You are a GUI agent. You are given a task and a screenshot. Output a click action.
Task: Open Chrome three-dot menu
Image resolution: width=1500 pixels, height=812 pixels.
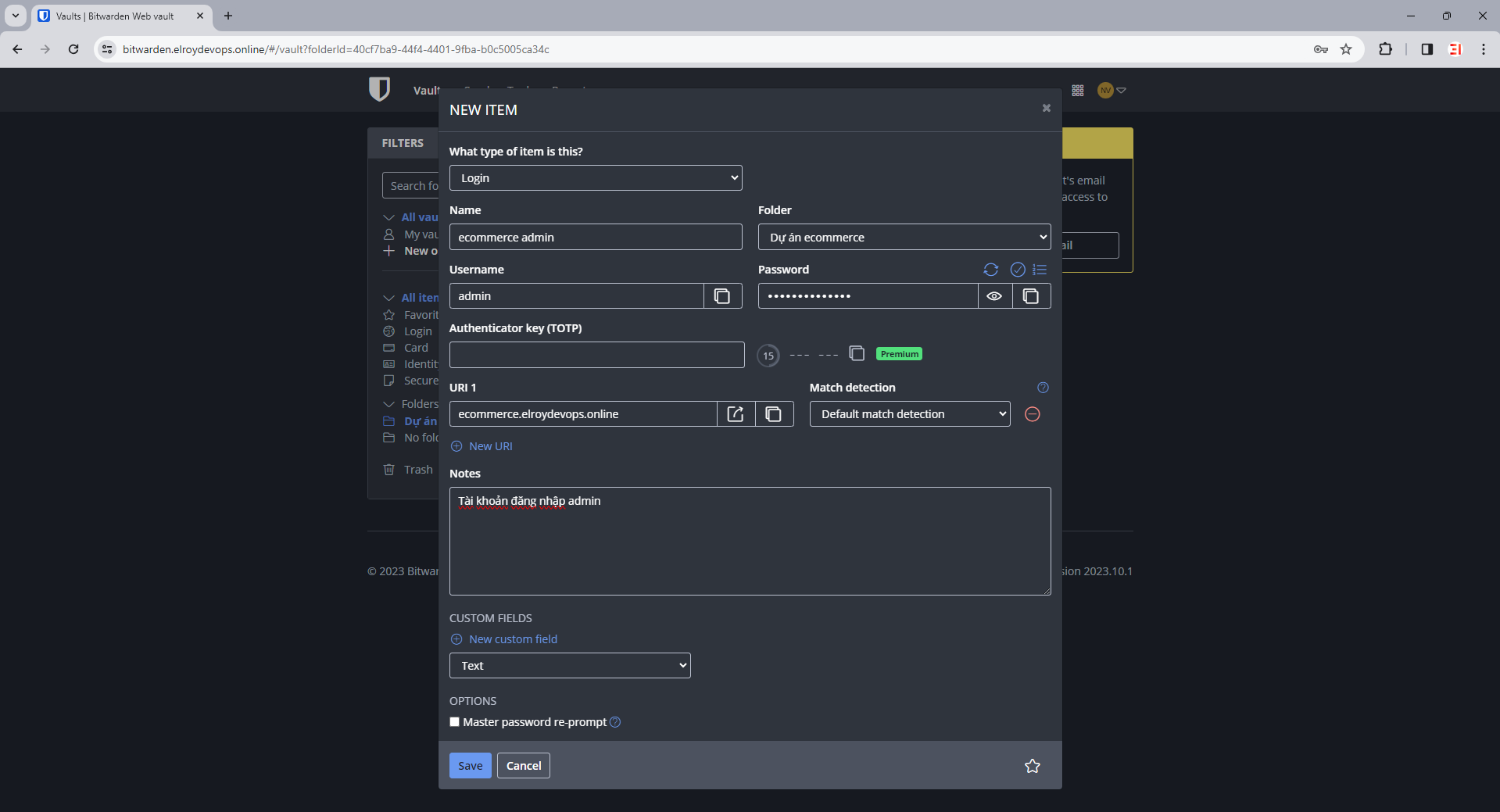[x=1483, y=49]
